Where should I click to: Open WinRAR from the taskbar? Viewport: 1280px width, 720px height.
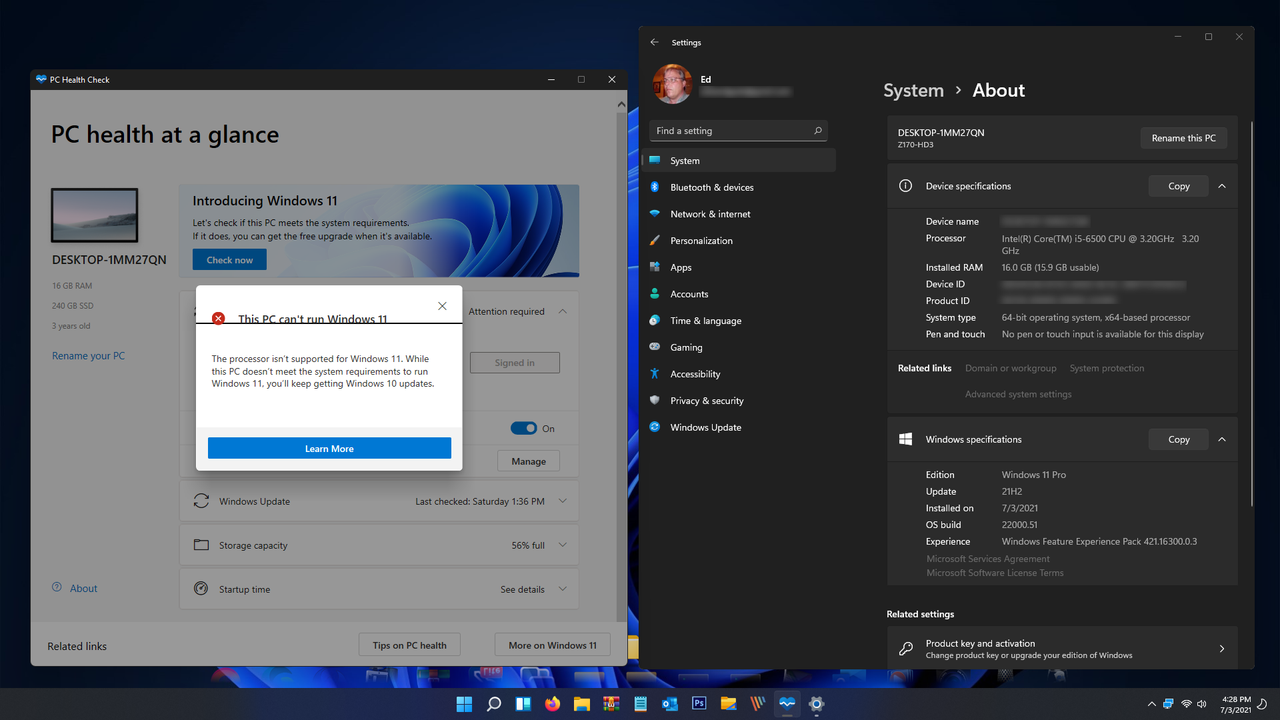coord(611,704)
